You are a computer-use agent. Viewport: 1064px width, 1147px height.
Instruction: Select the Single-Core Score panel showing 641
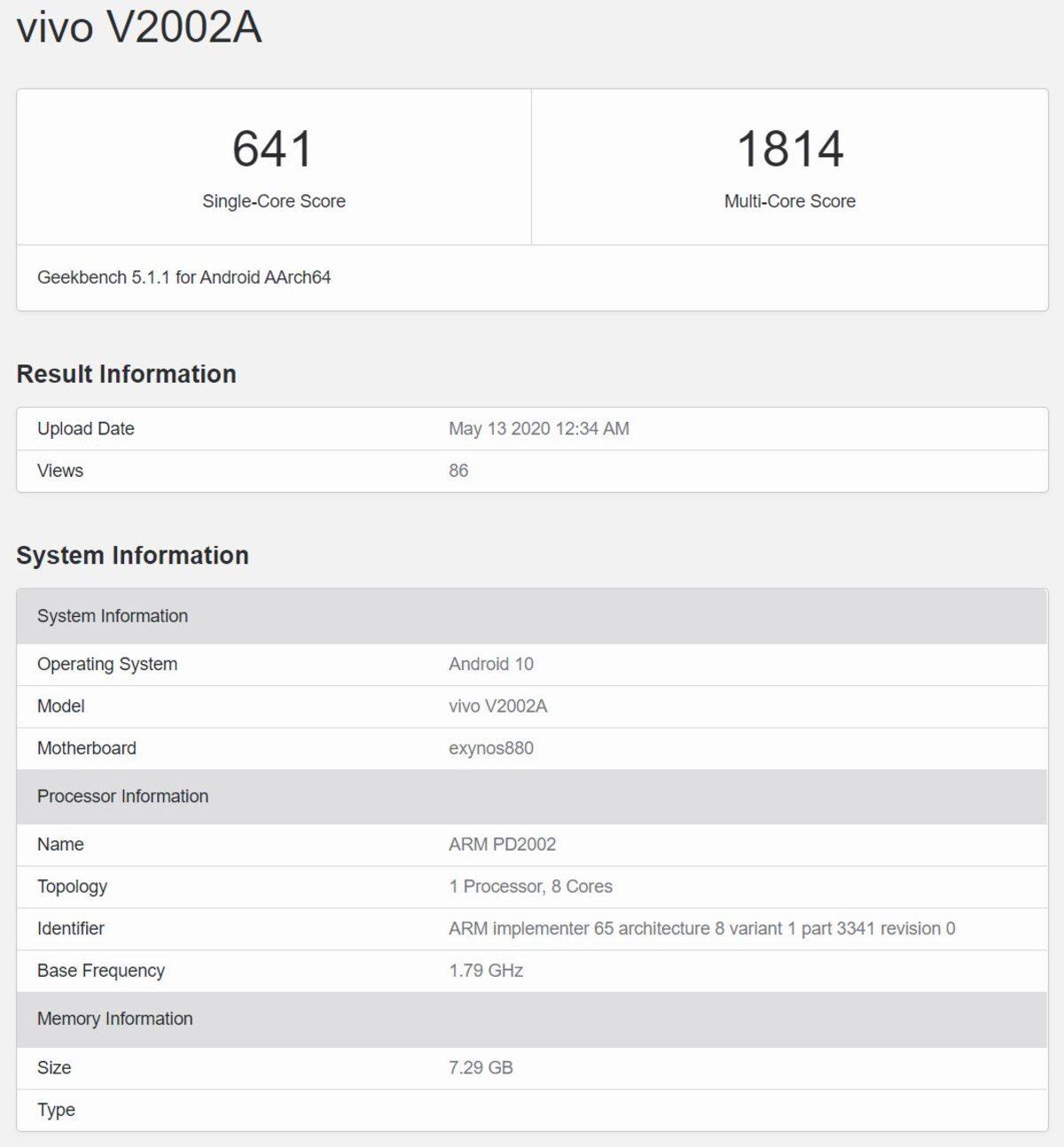click(272, 164)
